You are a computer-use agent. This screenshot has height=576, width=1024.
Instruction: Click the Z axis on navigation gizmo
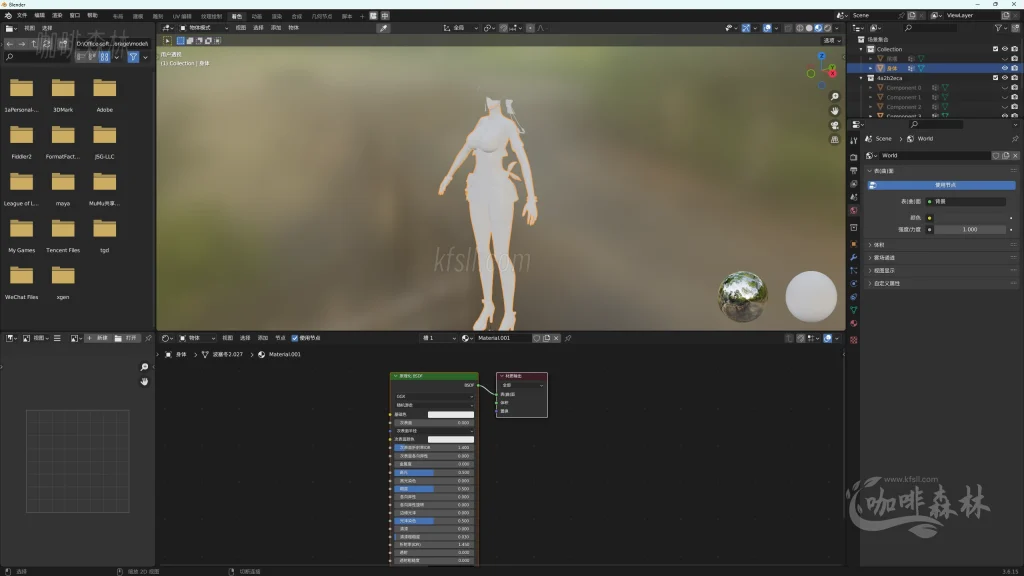(x=822, y=57)
